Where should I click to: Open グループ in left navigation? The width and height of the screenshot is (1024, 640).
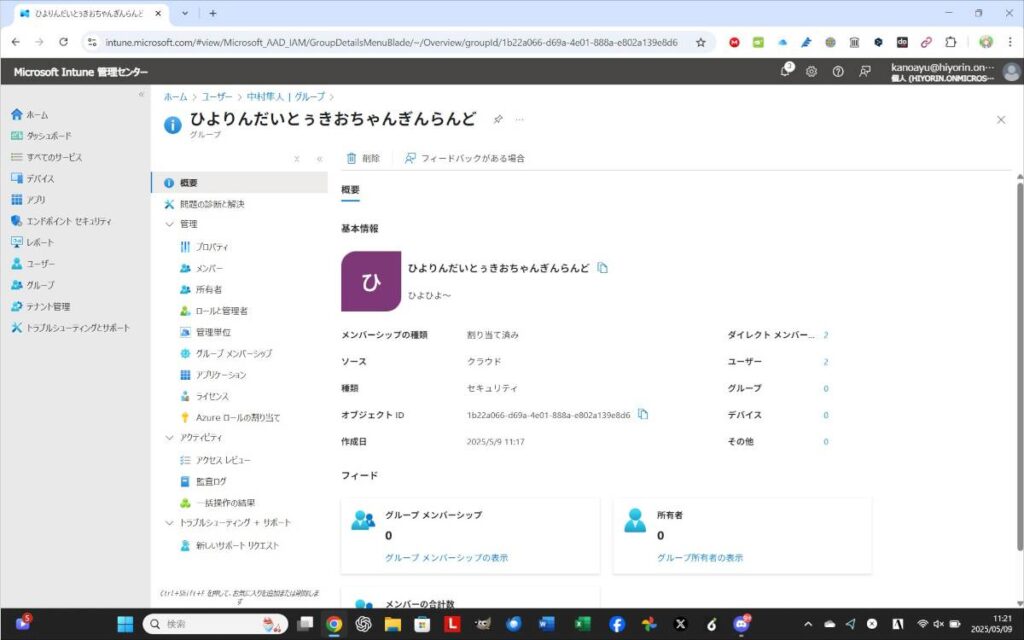pyautogui.click(x=33, y=285)
